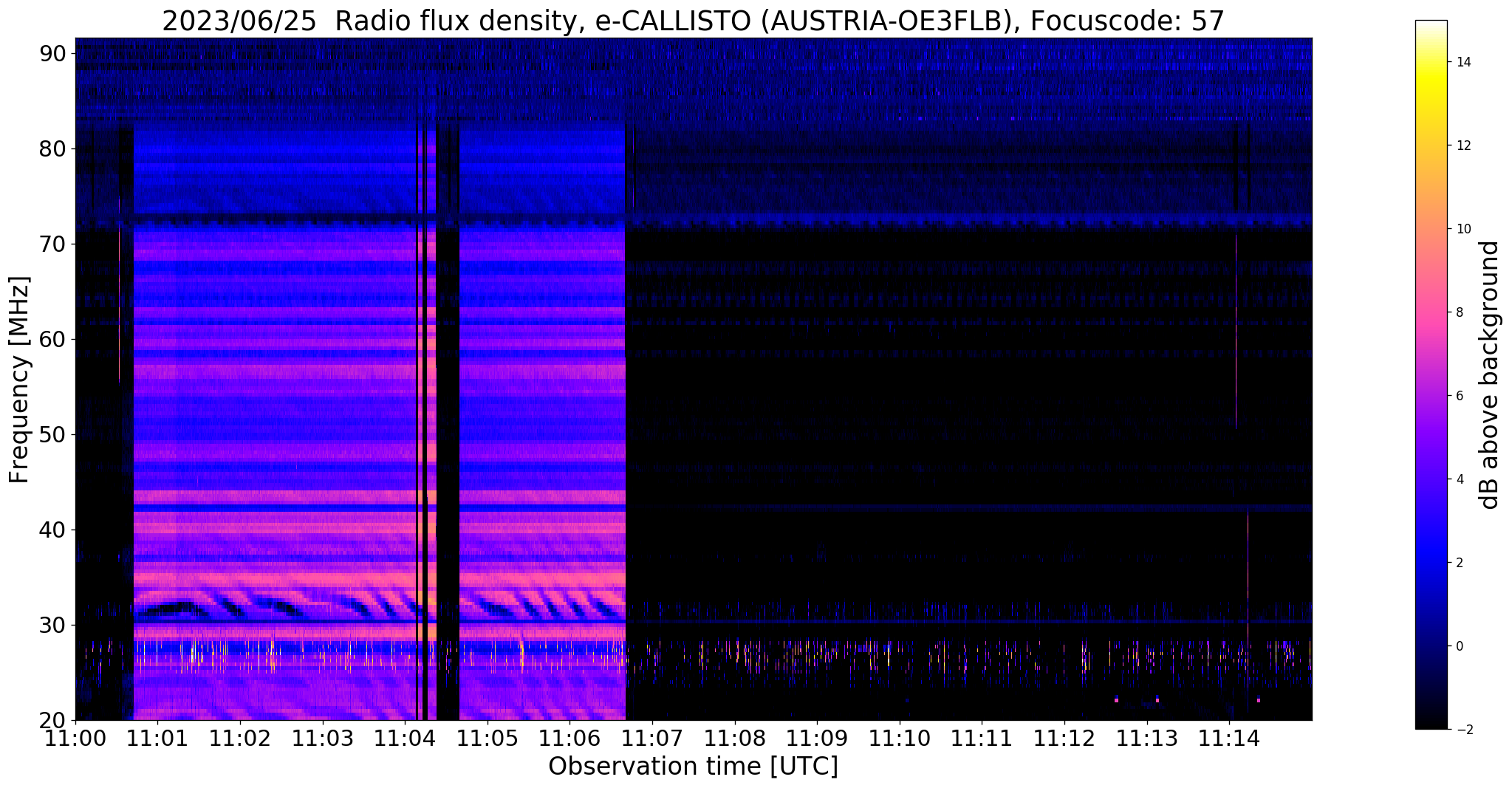Click the colorbar tick value 4
This screenshot has width=1512, height=788.
click(1460, 479)
